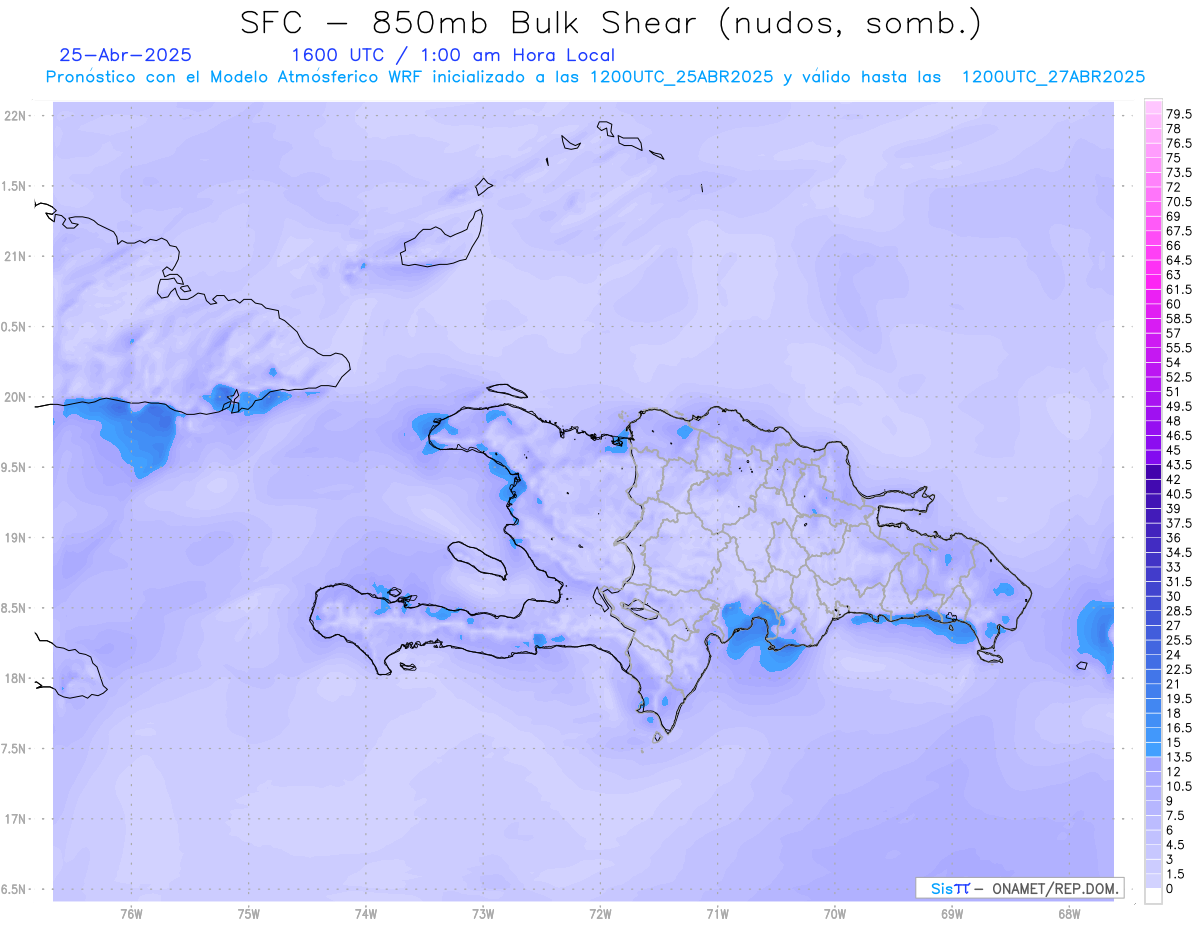Screen dimensions: 1200x927
Task: Click the "1.5N" latitude label
Action: click(14, 186)
